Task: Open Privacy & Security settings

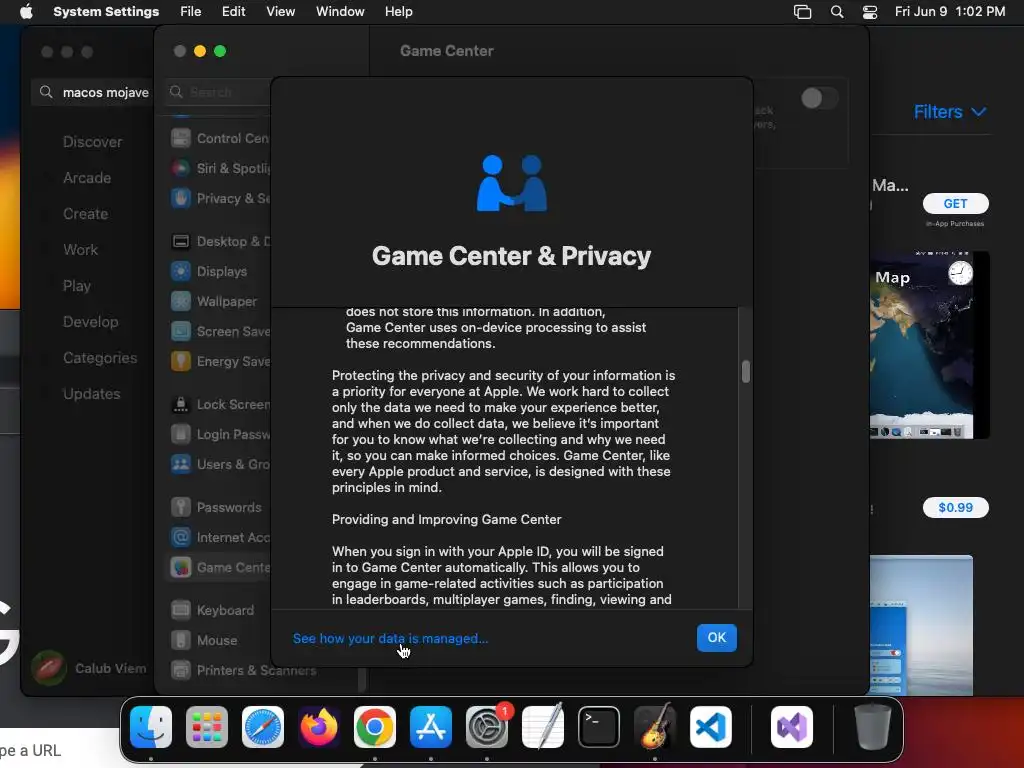Action: (220, 199)
